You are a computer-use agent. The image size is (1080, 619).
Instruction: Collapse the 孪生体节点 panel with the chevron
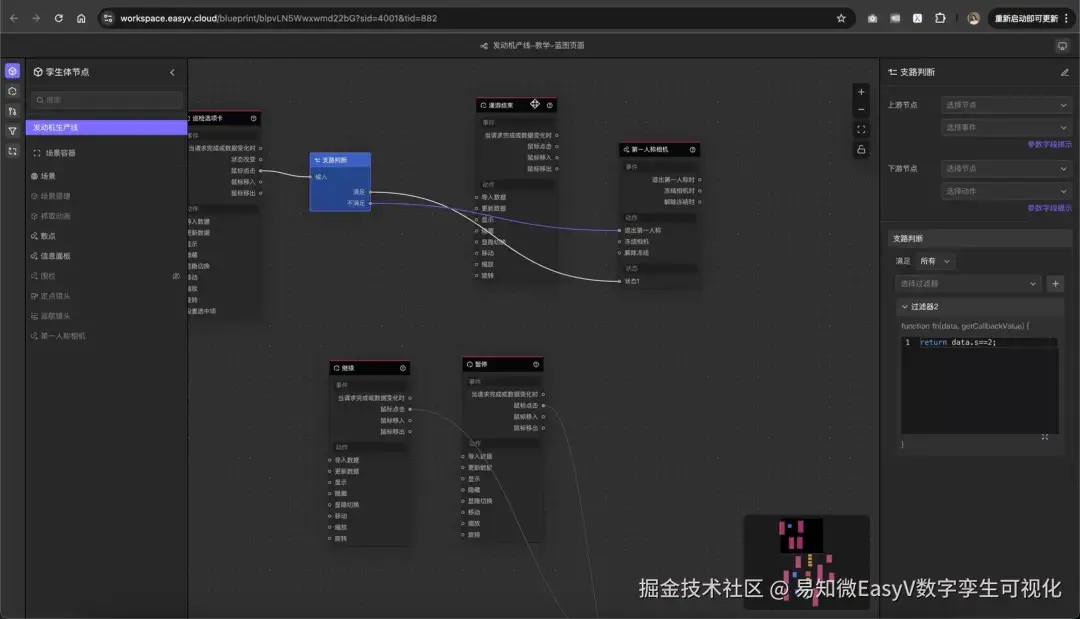[172, 72]
